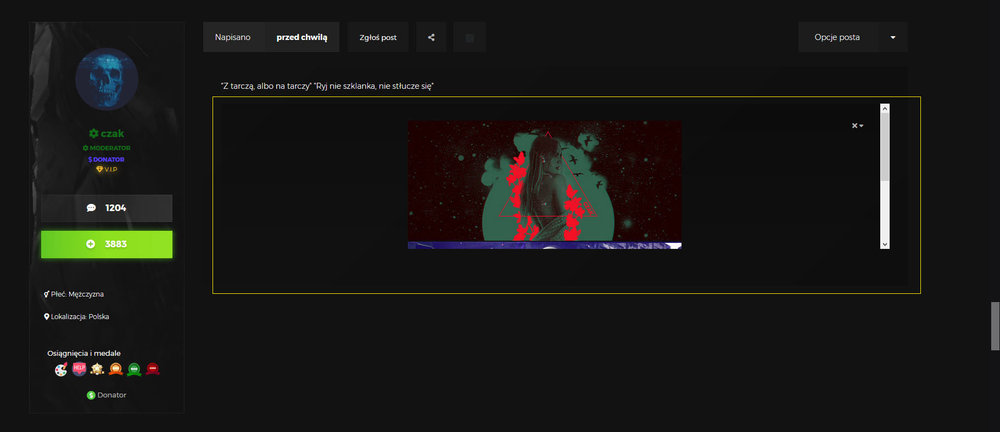Click the green dollar Donator icon
The height and width of the screenshot is (432, 1000).
(91, 395)
